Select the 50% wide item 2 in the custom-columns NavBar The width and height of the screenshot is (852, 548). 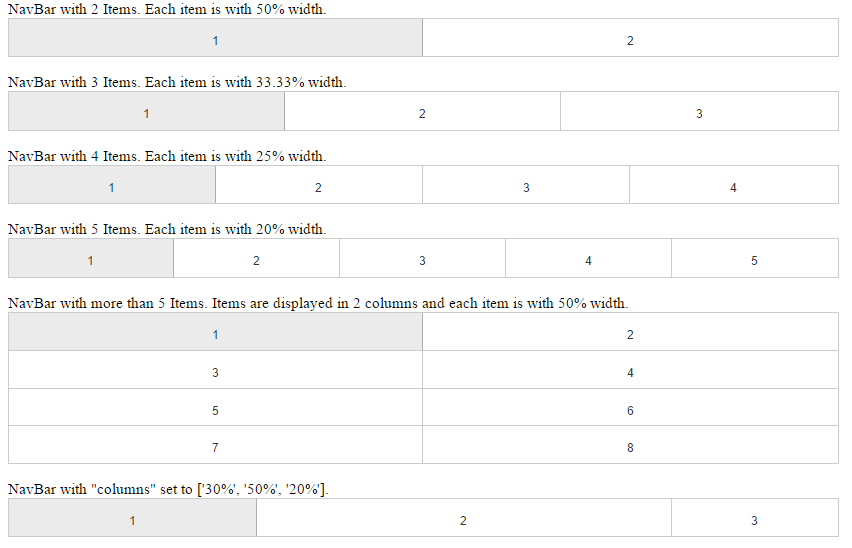coord(463,519)
